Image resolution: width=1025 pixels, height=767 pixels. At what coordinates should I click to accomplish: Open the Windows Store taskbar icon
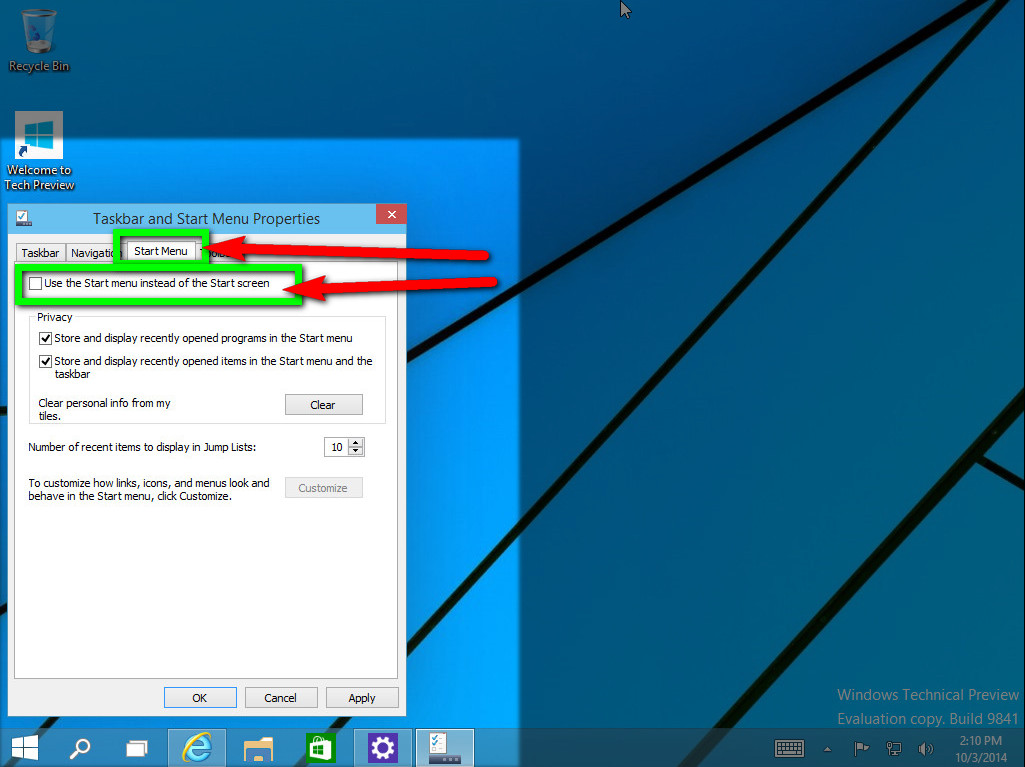coord(321,747)
